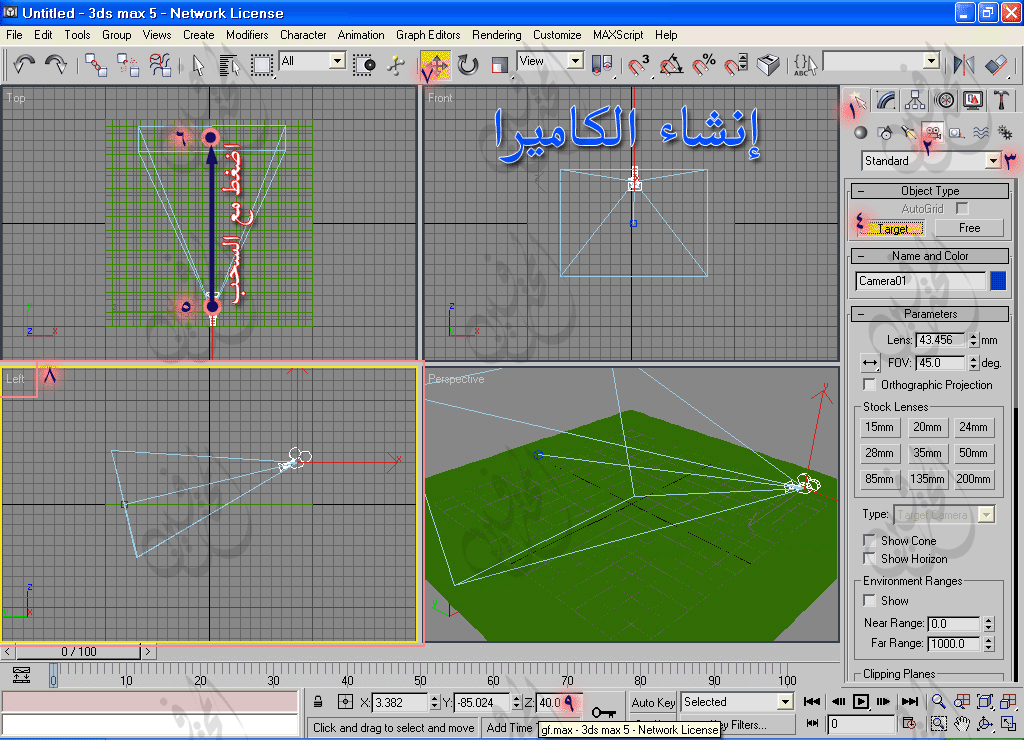Click the Camera01 name field
This screenshot has width=1024, height=740.
920,281
